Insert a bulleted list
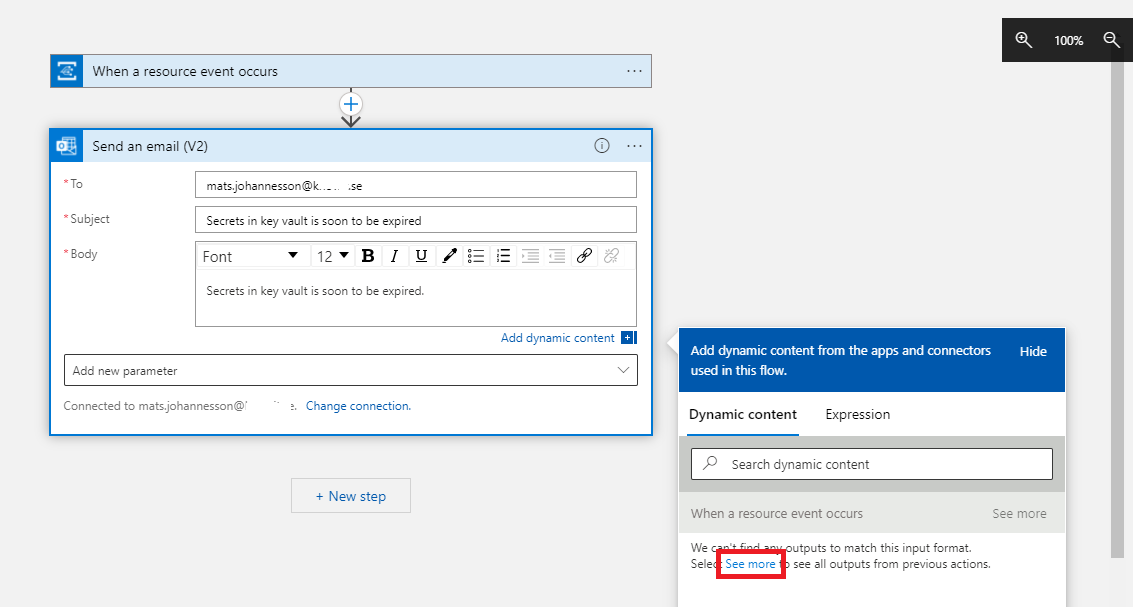Screen dimensions: 1133x607 coord(477,256)
